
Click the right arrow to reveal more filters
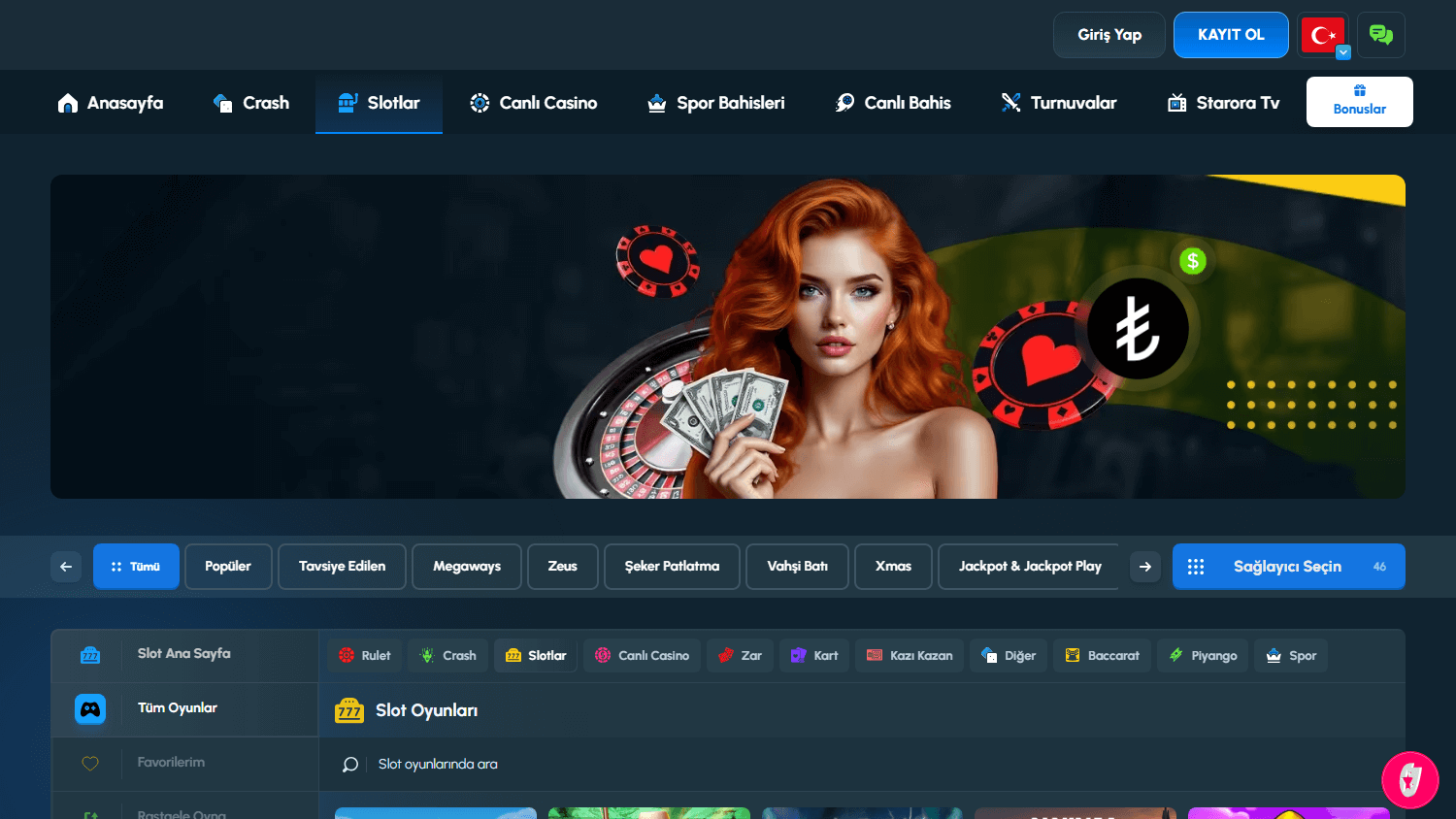pos(1145,566)
